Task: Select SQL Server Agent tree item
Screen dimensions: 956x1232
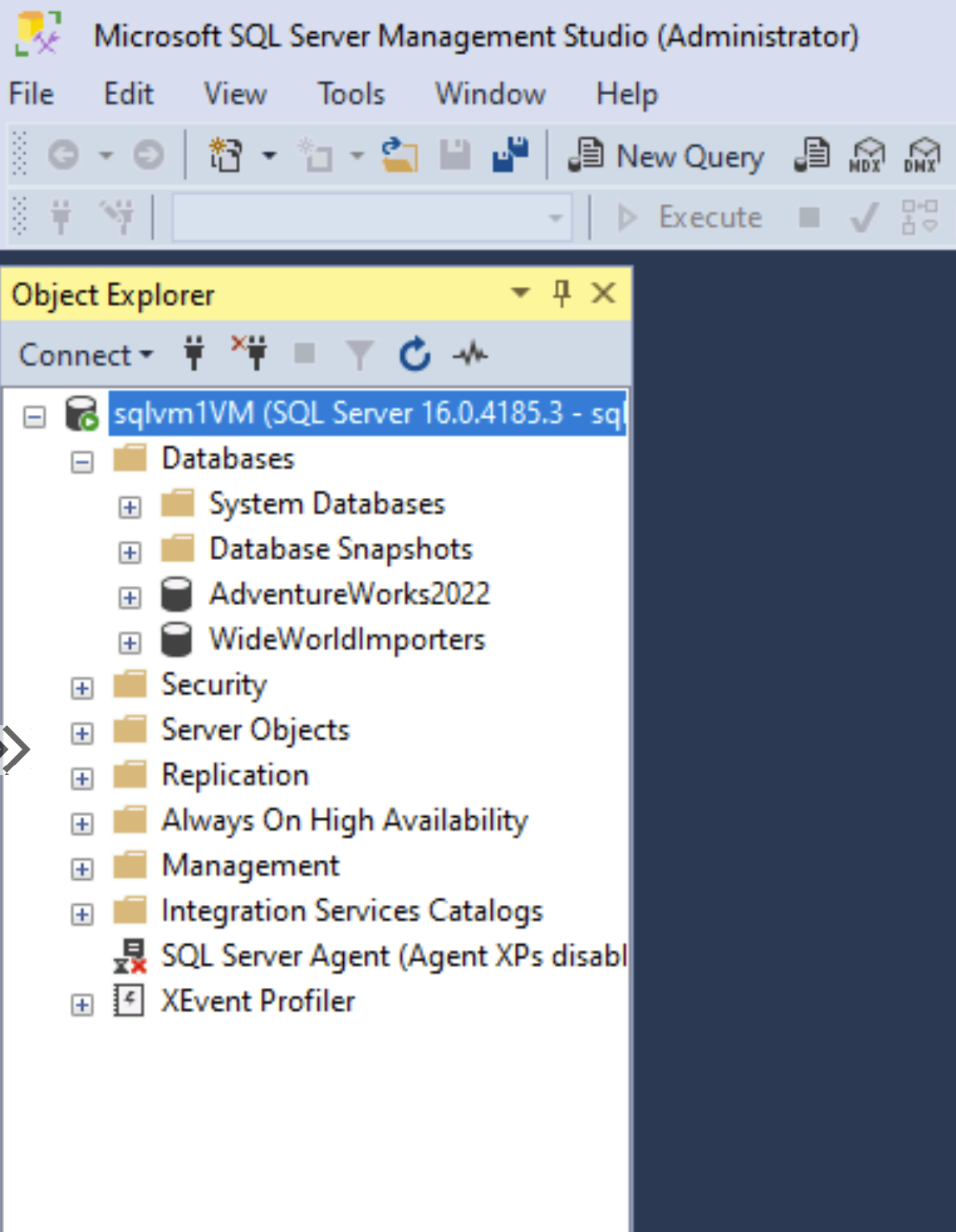Action: 393,956
